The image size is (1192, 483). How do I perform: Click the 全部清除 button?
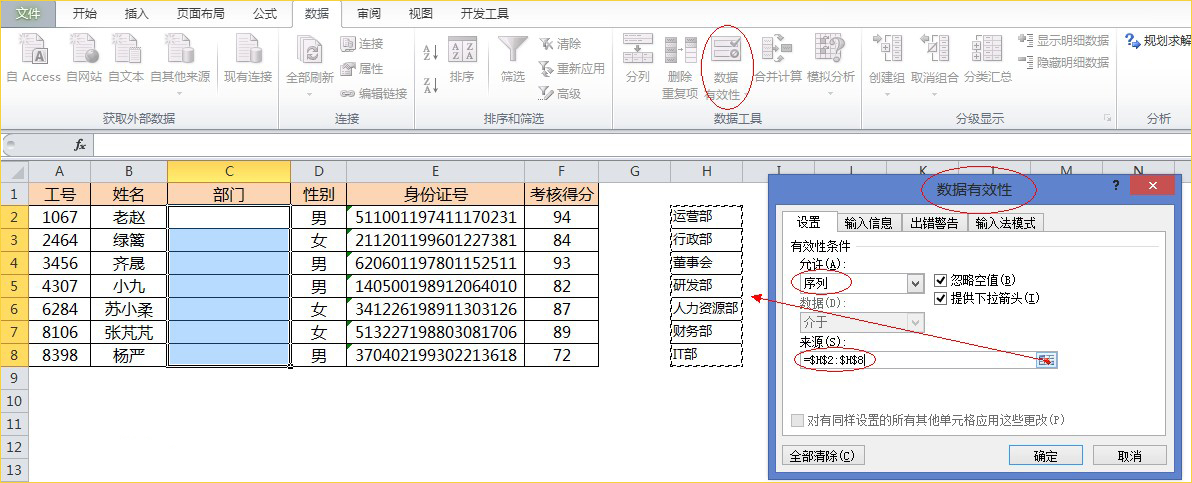823,456
